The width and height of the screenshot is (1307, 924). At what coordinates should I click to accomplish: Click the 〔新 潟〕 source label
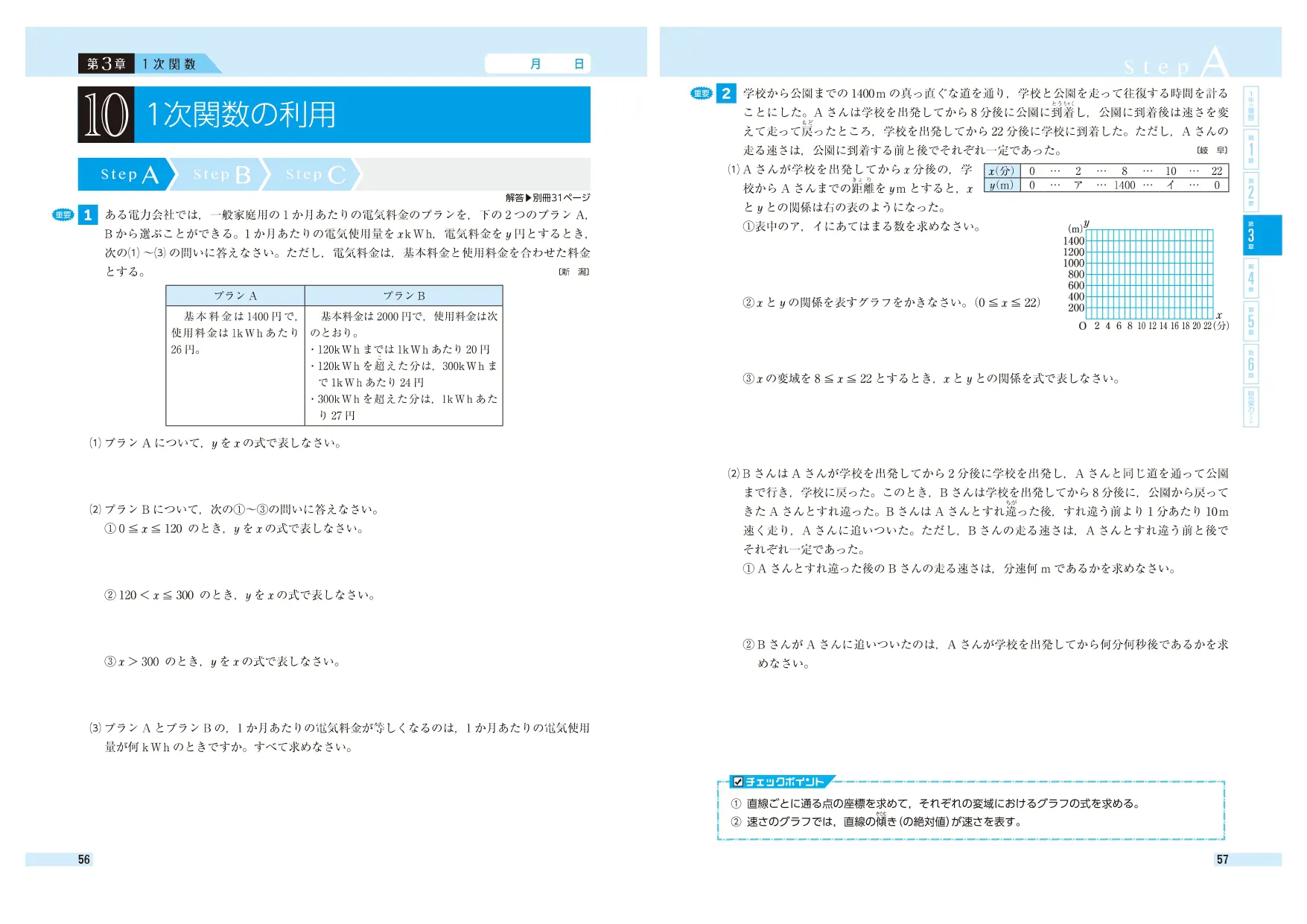[x=573, y=272]
